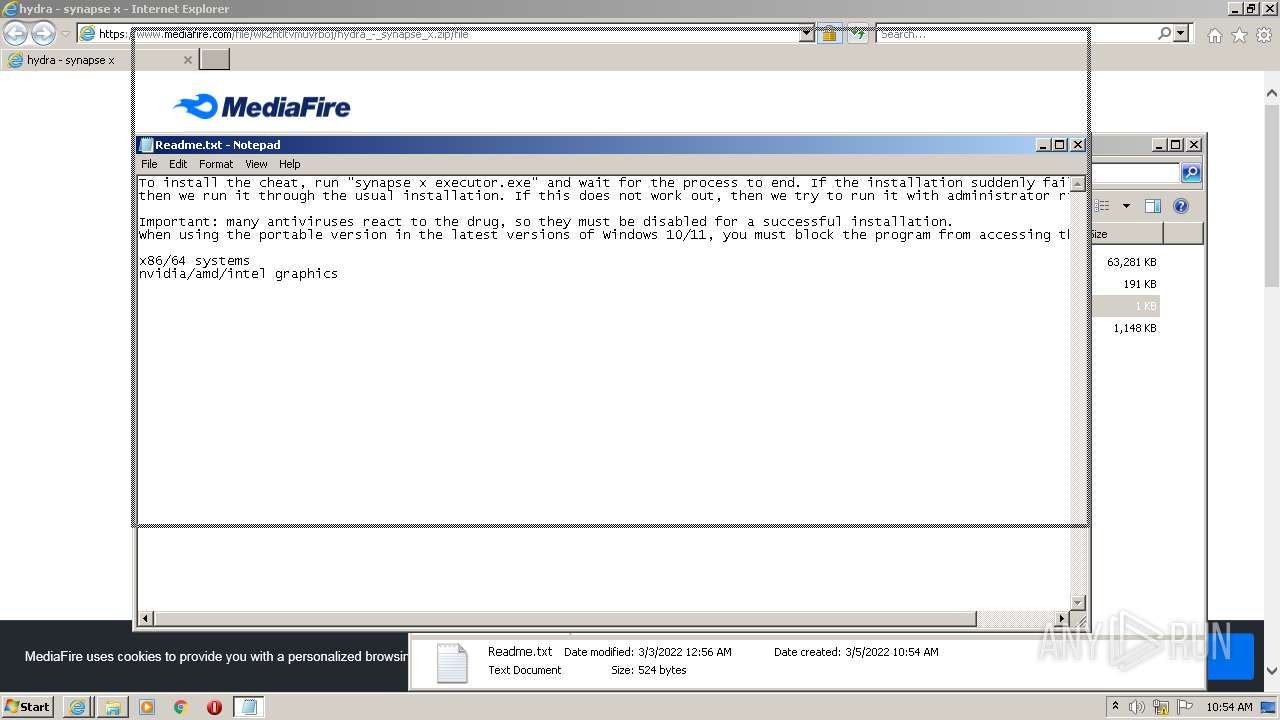Click Readme.txt file icon in details pane
1280x720 pixels.
(x=452, y=662)
